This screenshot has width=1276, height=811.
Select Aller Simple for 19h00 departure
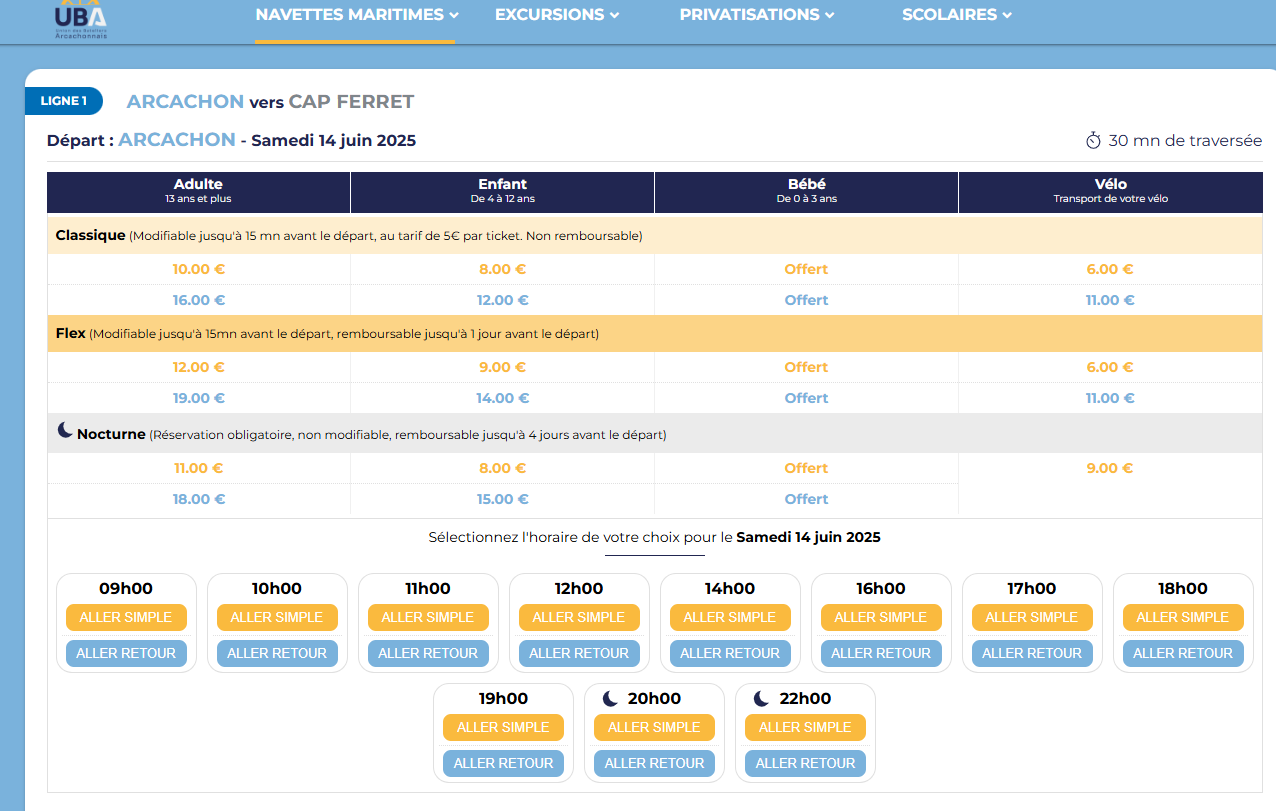(x=503, y=727)
